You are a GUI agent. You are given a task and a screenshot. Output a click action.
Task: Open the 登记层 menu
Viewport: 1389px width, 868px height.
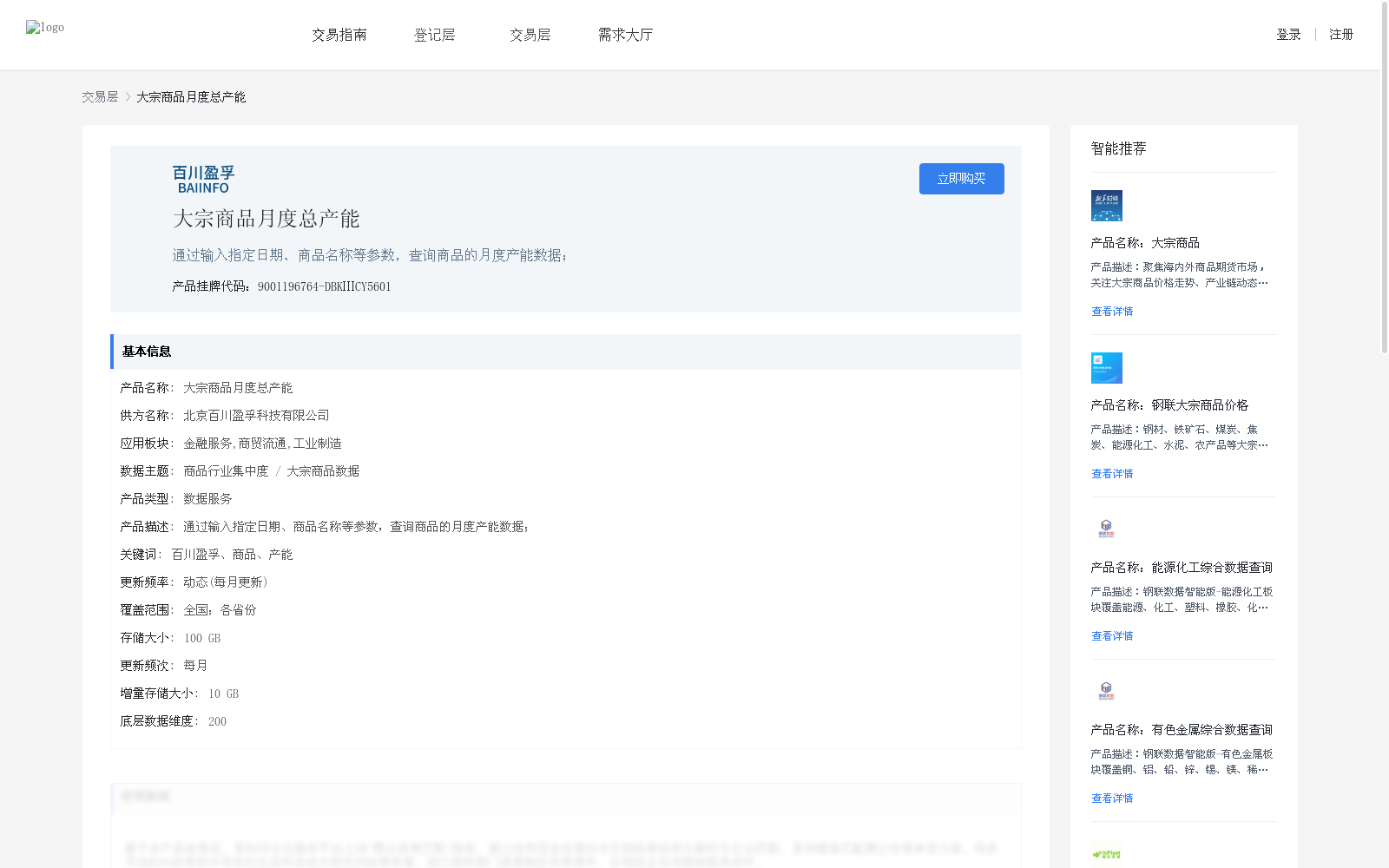point(435,35)
